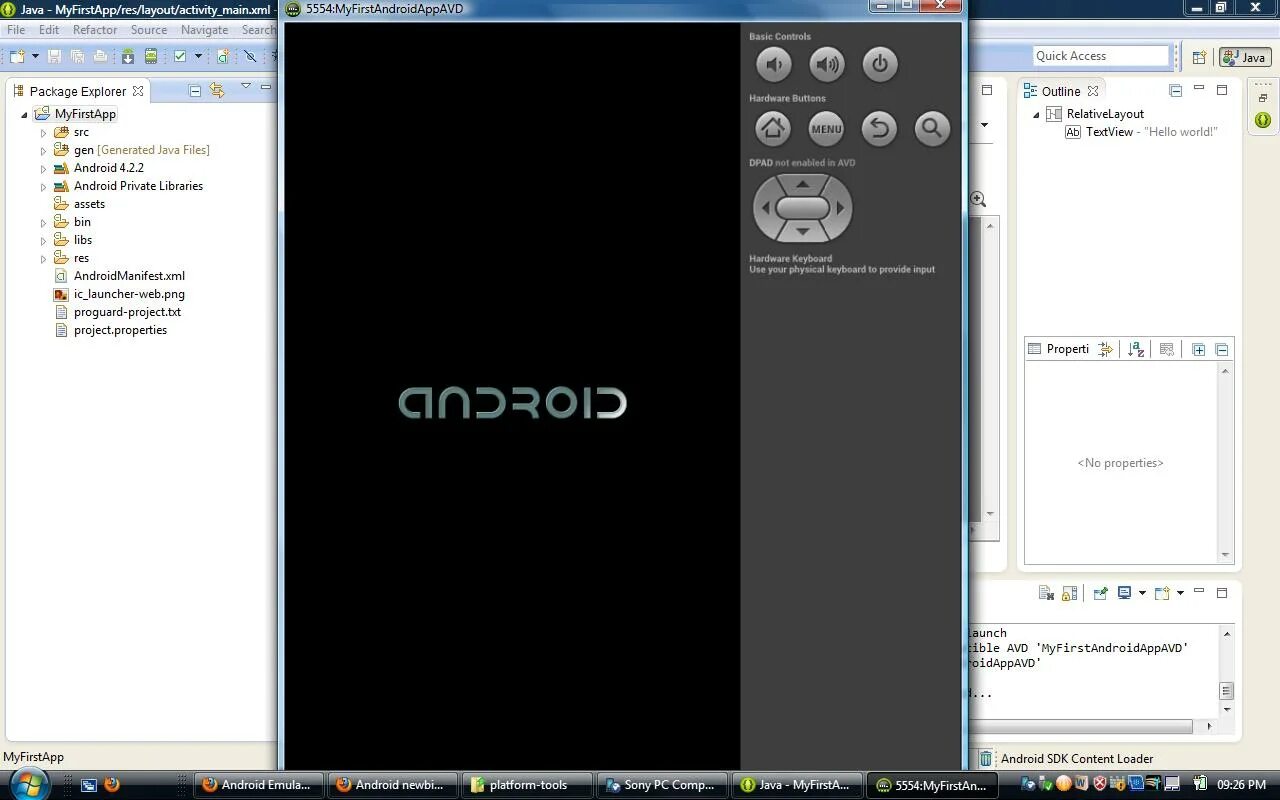
Task: Click the New Android XML file icon
Action: tap(223, 56)
